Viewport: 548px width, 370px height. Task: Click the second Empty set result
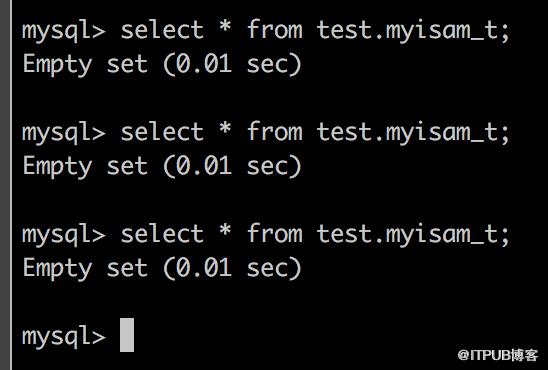point(162,167)
